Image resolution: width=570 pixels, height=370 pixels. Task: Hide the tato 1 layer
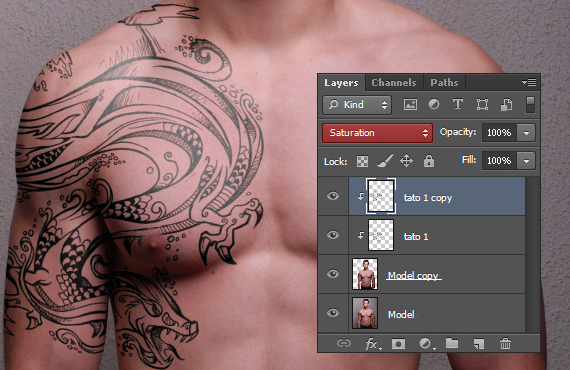pos(333,235)
